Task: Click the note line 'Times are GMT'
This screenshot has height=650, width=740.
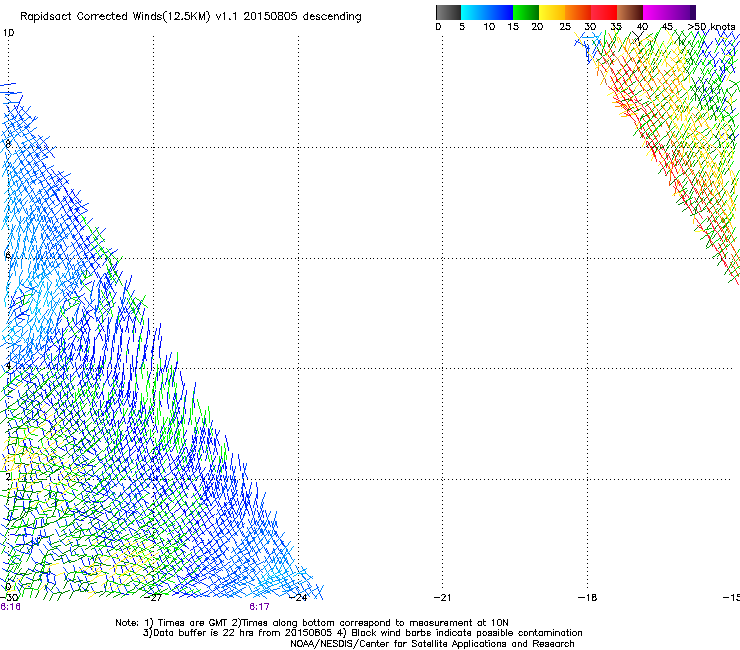Action: click(x=193, y=623)
